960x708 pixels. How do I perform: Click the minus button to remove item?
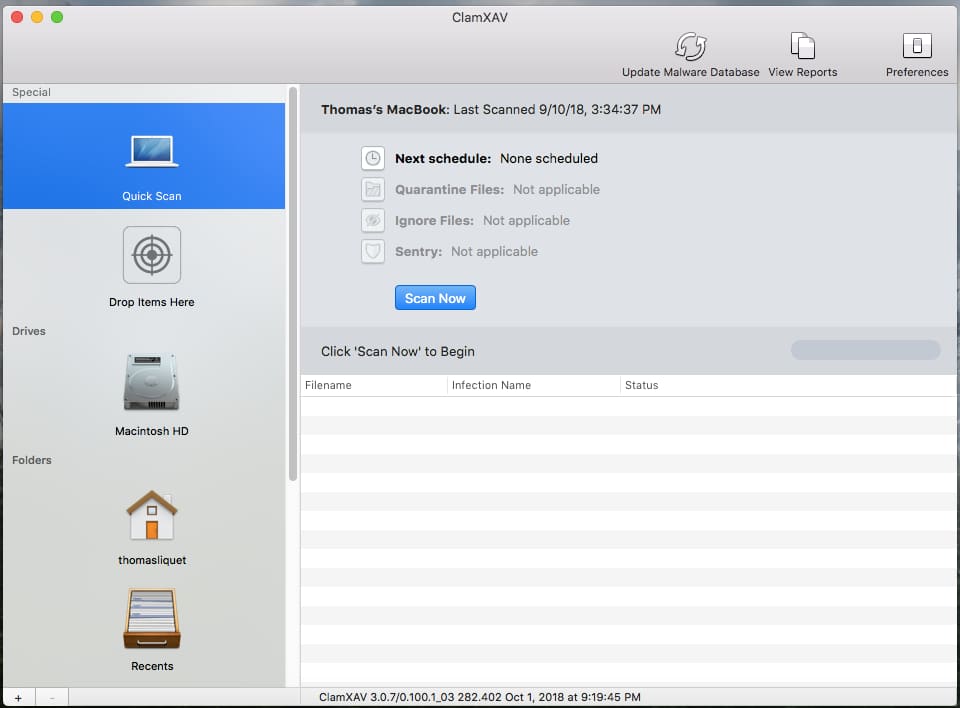52,698
